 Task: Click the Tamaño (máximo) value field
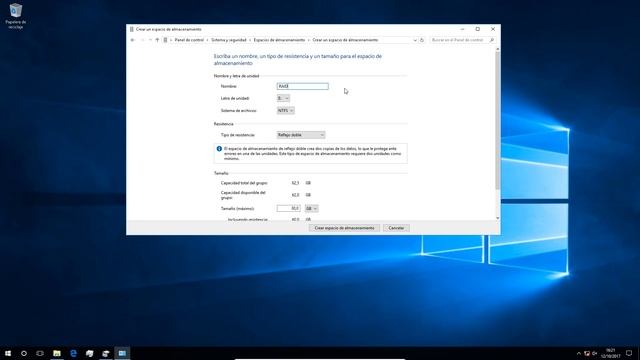pyautogui.click(x=289, y=208)
